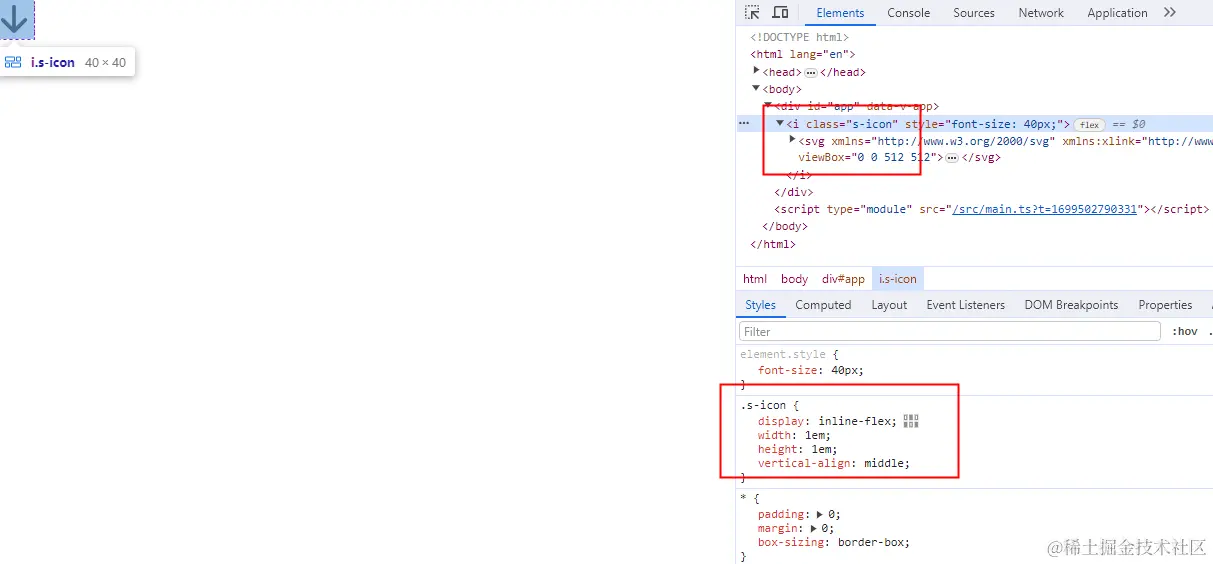Select i.s-icon in the breadcrumb bar
The image size is (1213, 564).
click(x=897, y=279)
